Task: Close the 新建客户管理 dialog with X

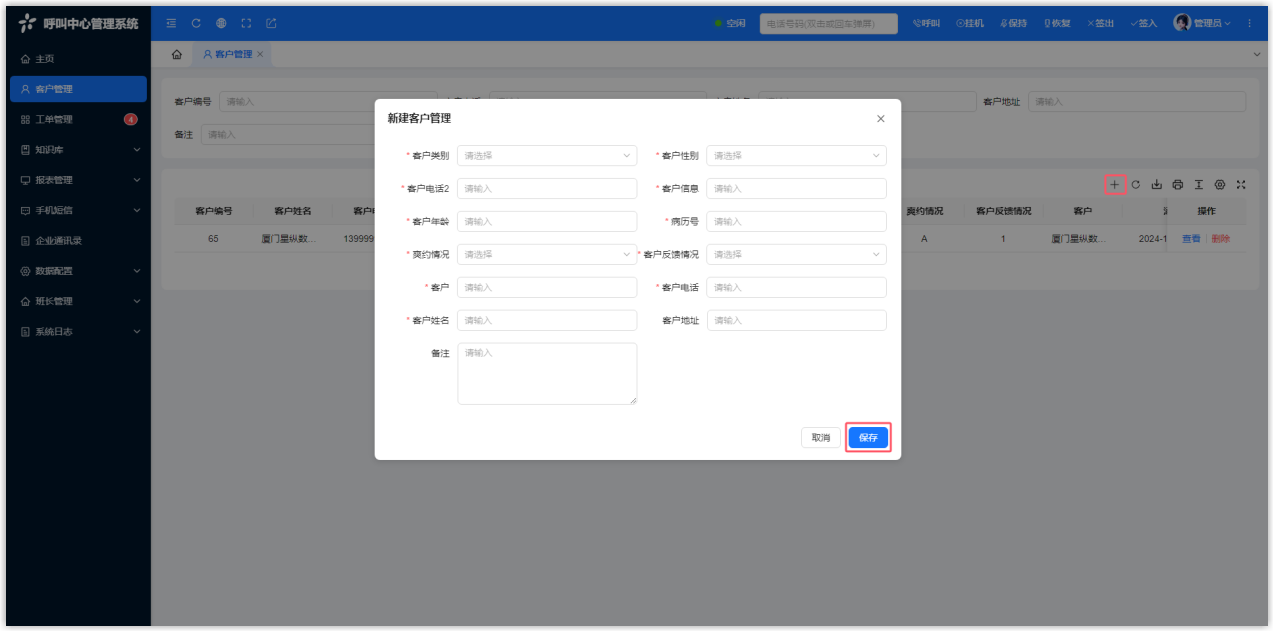Action: click(880, 119)
